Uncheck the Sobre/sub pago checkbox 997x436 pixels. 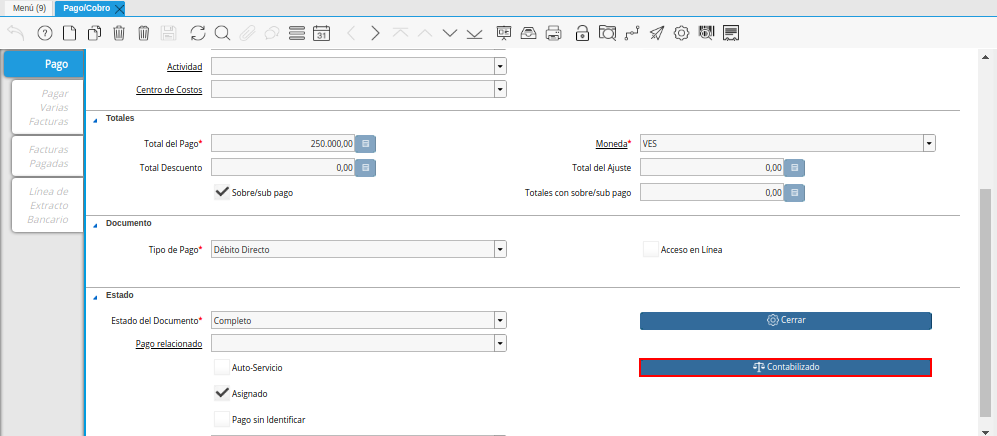click(223, 192)
